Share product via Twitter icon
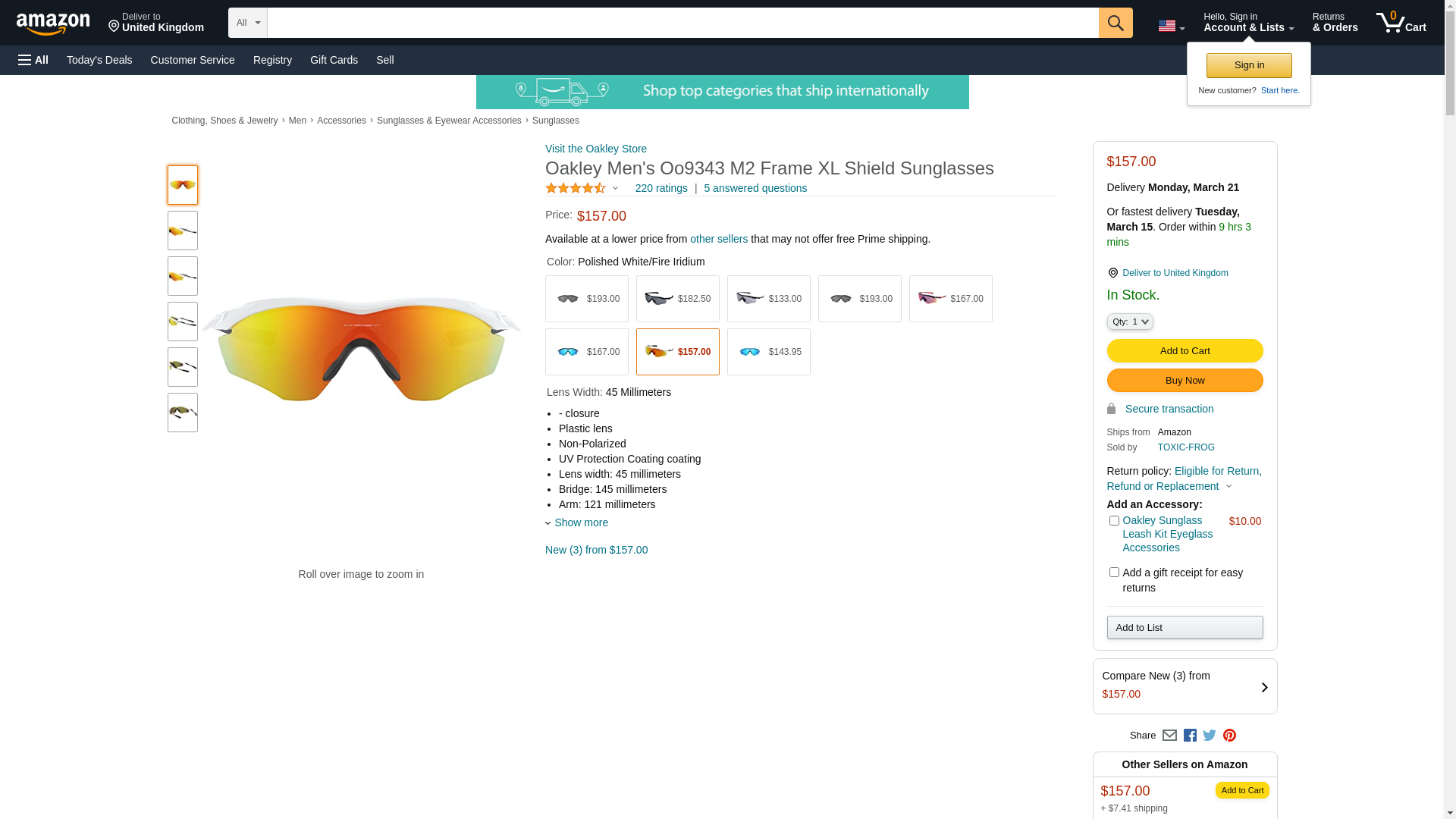The image size is (1456, 819). coord(1210,736)
